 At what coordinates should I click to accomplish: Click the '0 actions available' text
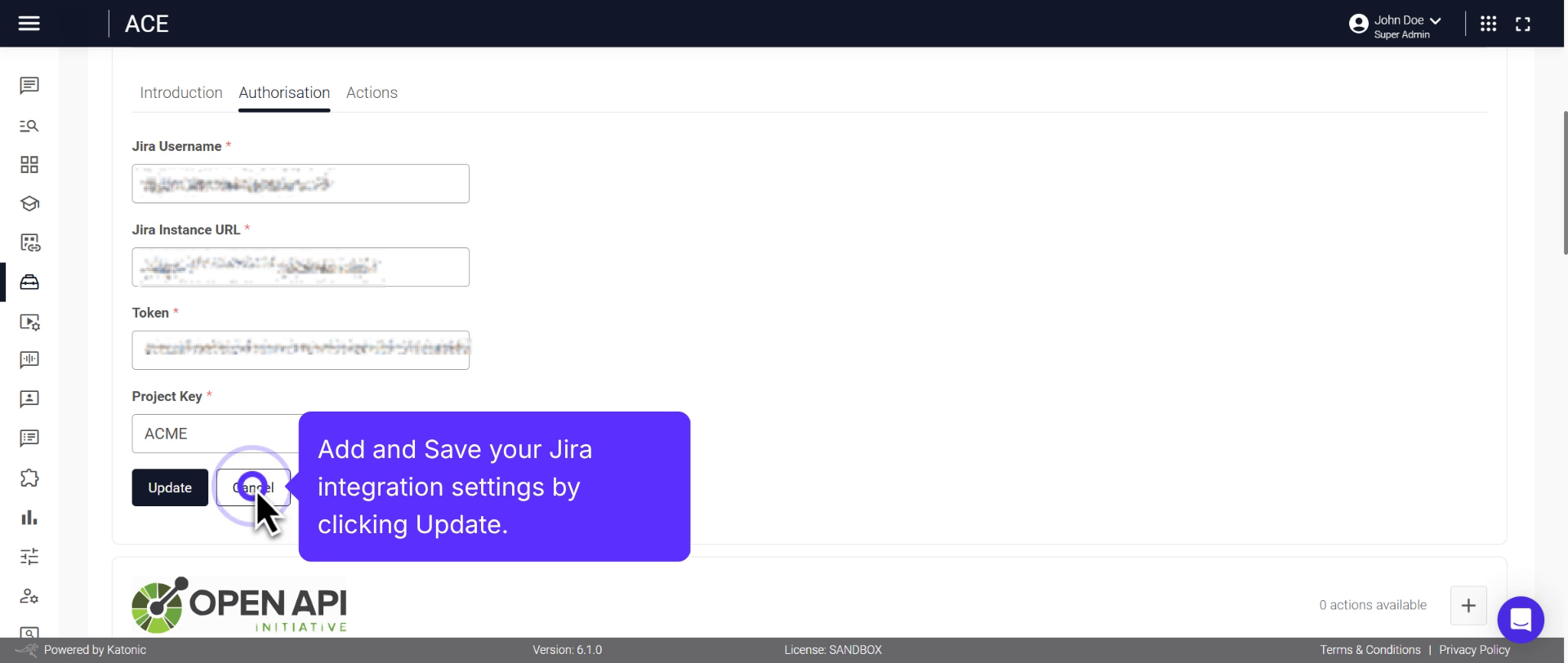pos(1373,605)
